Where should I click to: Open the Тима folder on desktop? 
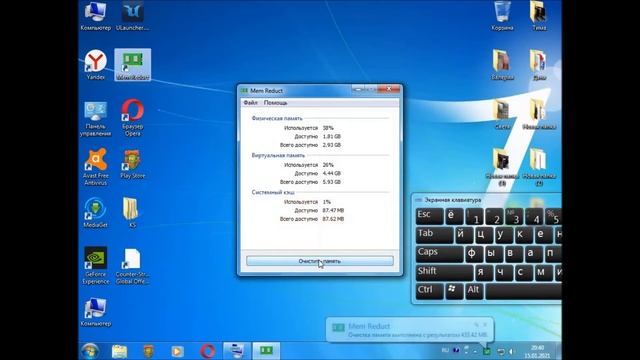click(539, 16)
